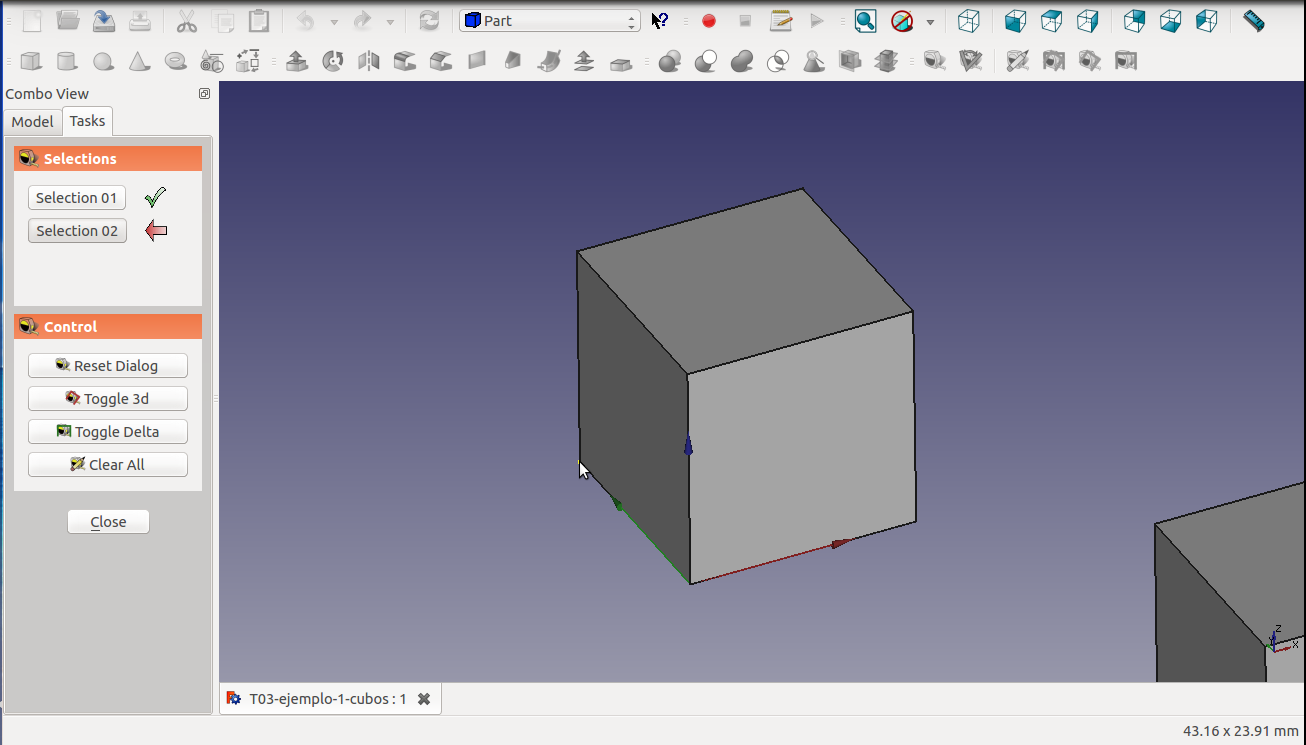This screenshot has width=1306, height=745.
Task: Open the Part workbench dropdown
Action: tap(549, 21)
